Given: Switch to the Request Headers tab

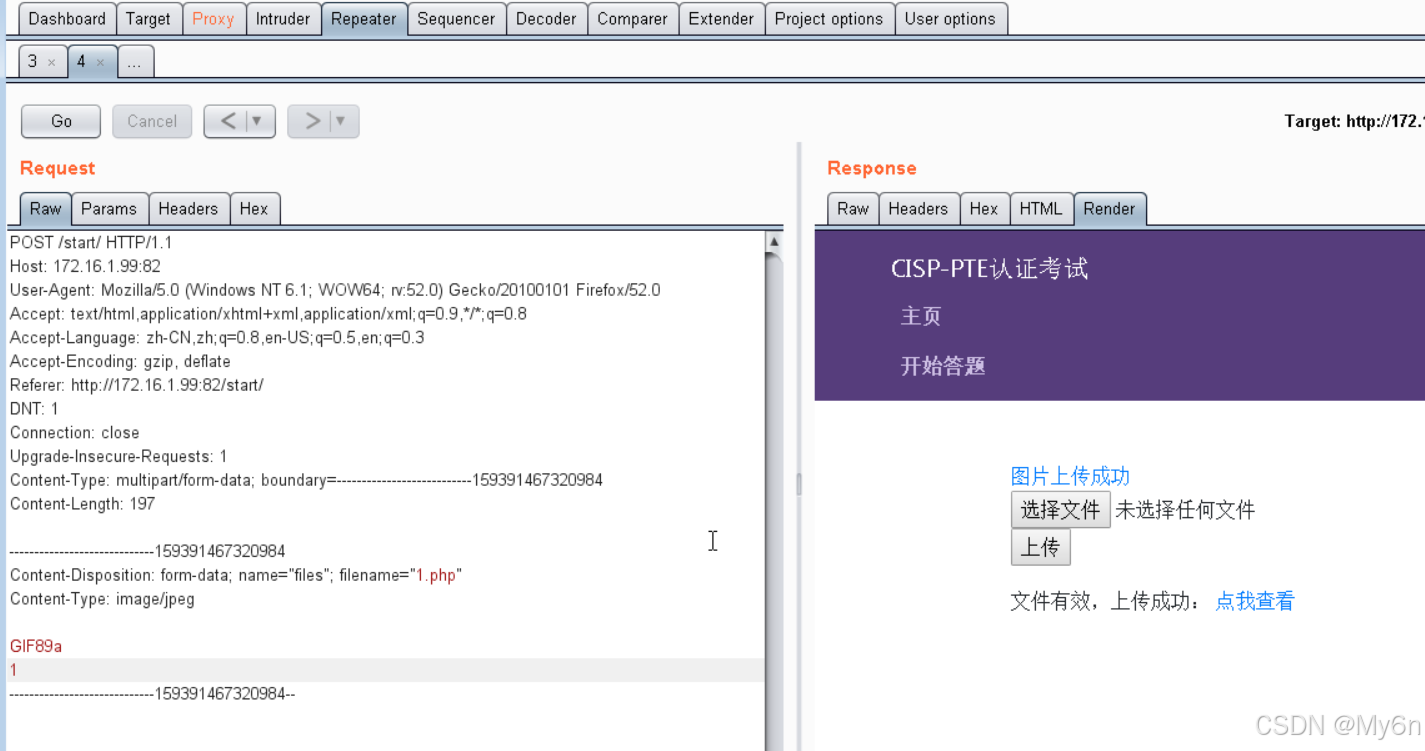Looking at the screenshot, I should tap(188, 209).
